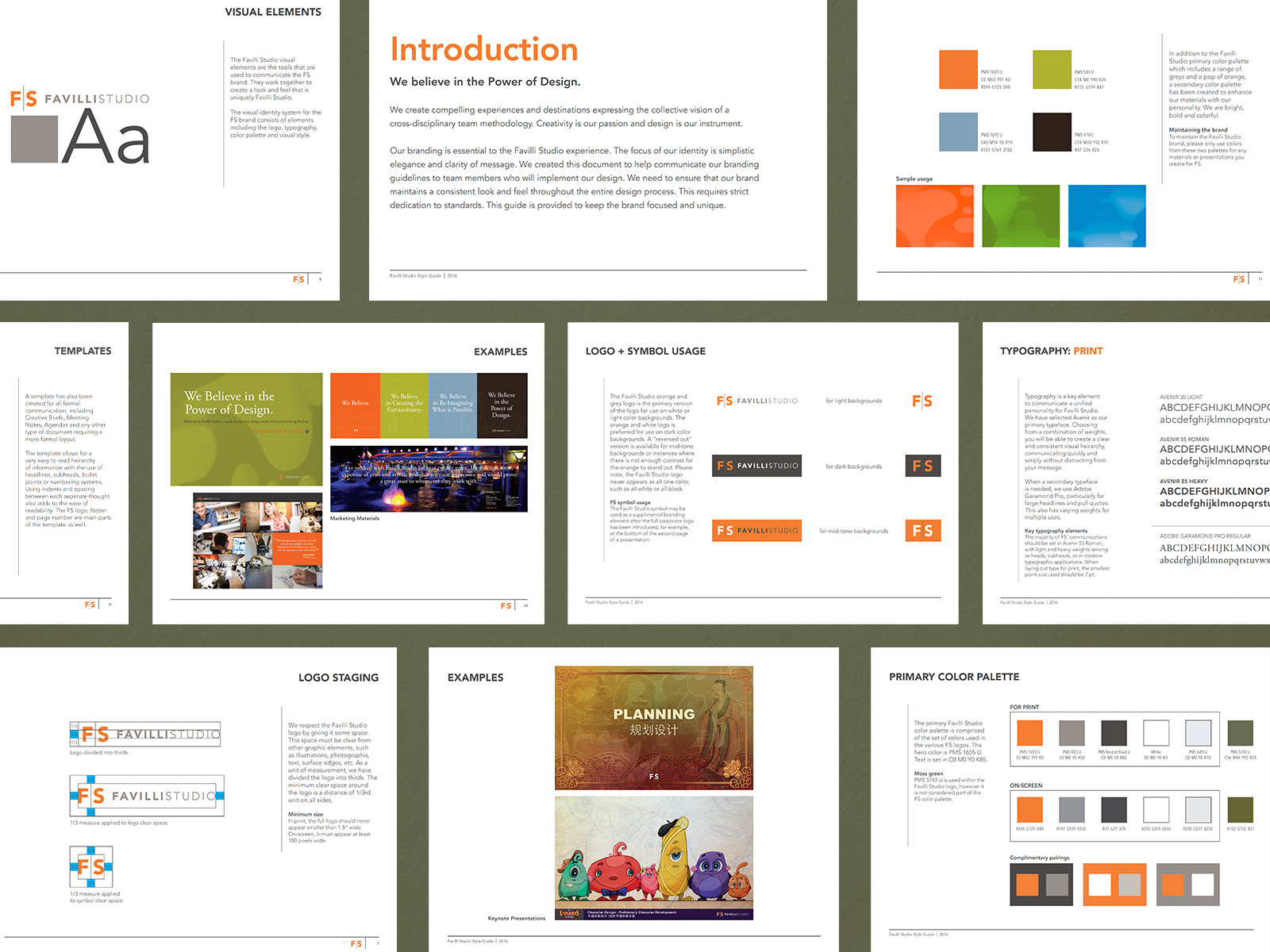The width and height of the screenshot is (1270, 952).
Task: Click the large Aa type specimen
Action: [106, 138]
